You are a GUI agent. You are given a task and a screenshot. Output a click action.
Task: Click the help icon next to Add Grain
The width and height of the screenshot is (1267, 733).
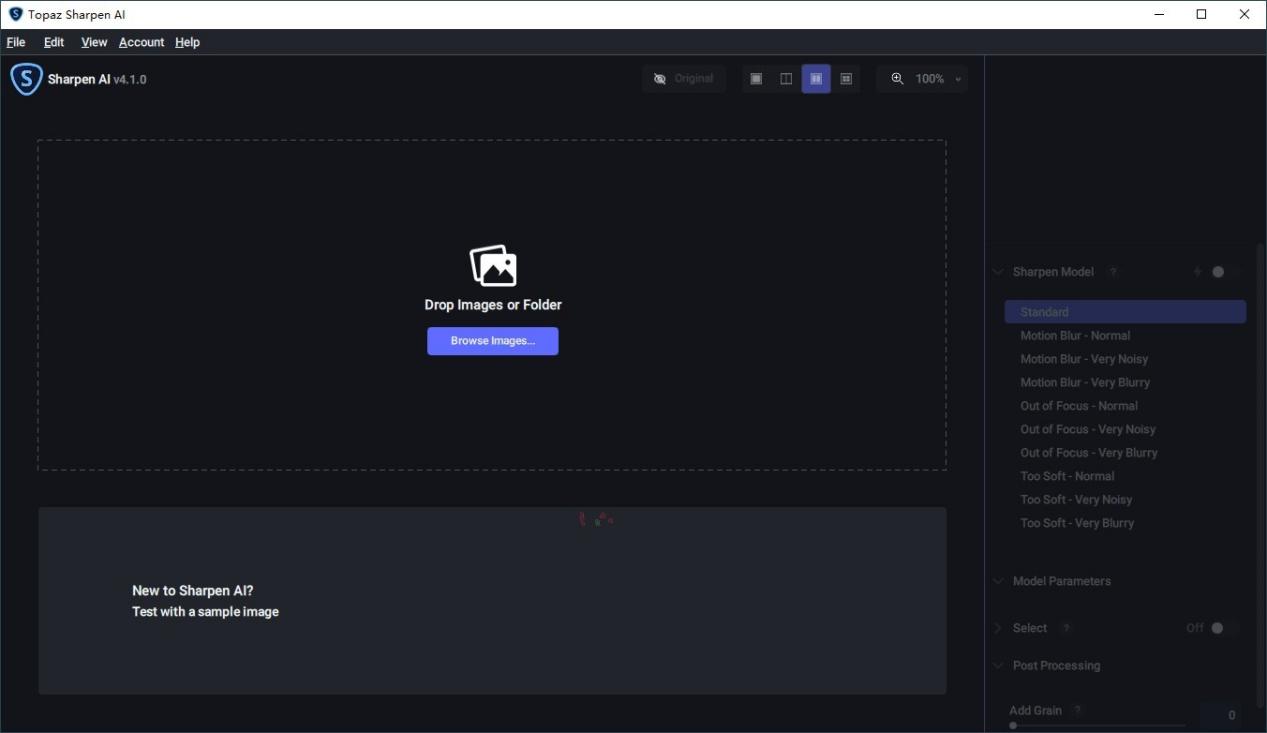pyautogui.click(x=1078, y=710)
